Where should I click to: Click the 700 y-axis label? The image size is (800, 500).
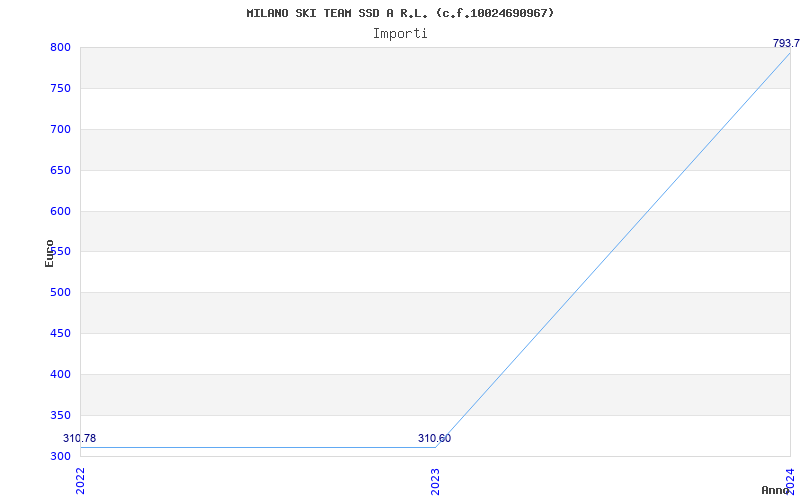[60, 129]
